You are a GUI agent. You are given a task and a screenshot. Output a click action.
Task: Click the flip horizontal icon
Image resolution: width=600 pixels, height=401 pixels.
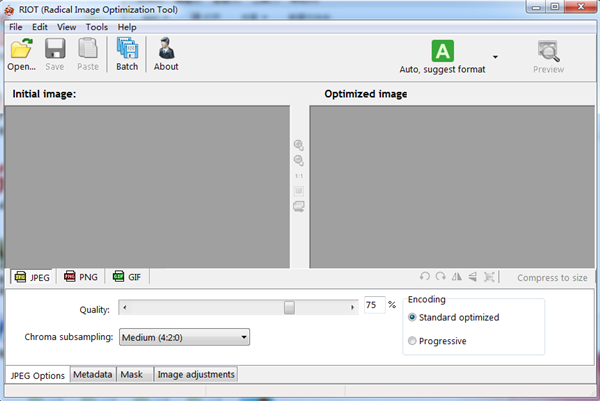click(457, 277)
